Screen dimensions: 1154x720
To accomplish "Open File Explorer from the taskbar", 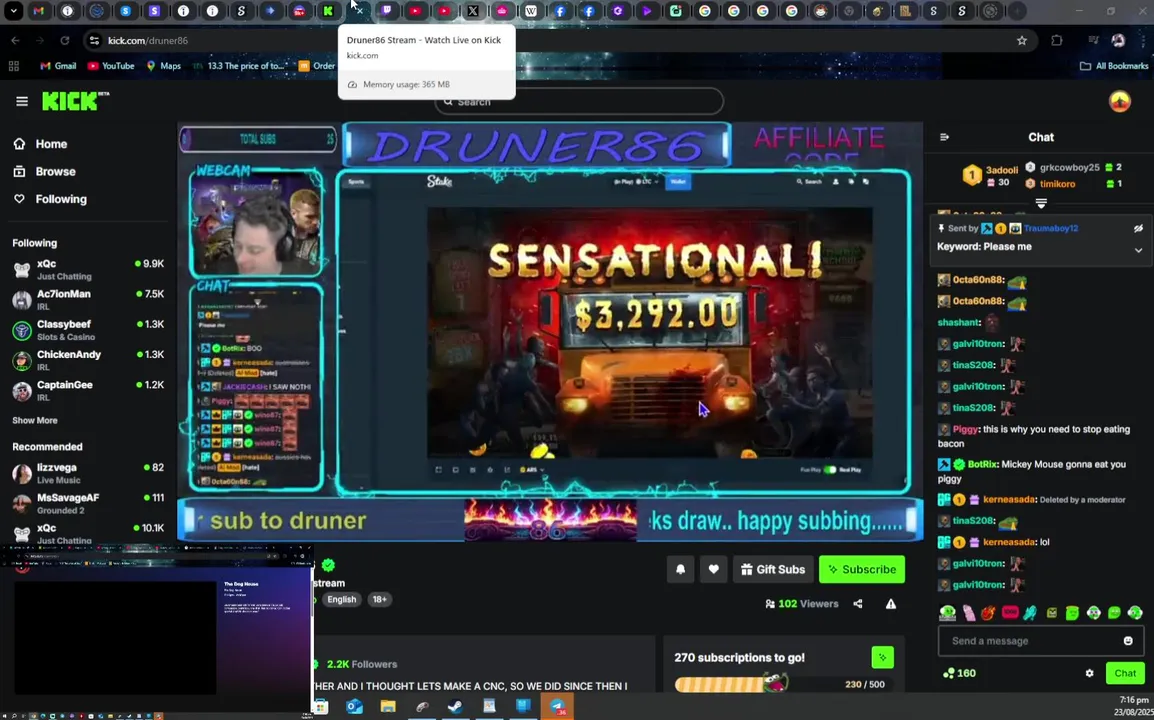I will click(388, 706).
